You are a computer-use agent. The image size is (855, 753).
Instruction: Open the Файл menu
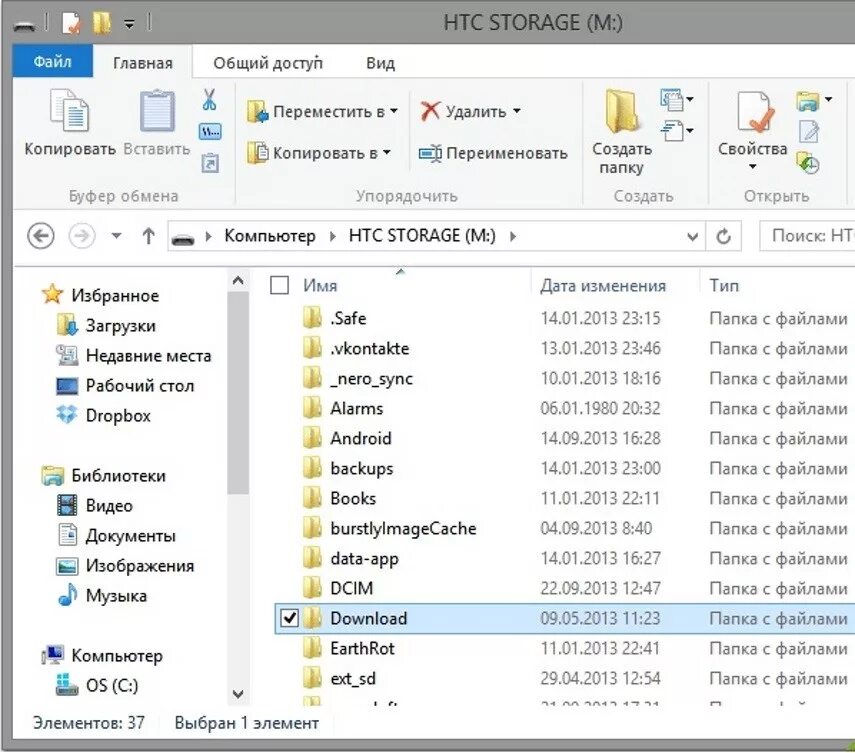[x=52, y=62]
